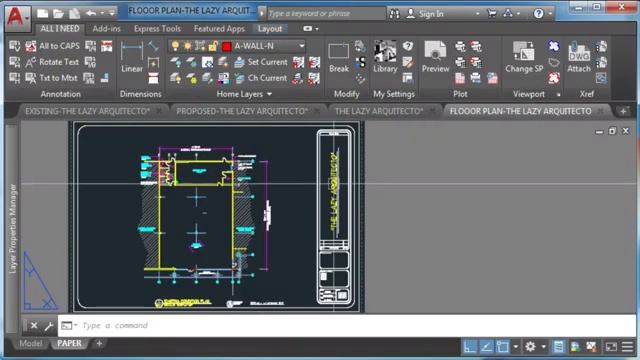The image size is (640, 360).
Task: Click the Undo arrow icon
Action: 91,13
